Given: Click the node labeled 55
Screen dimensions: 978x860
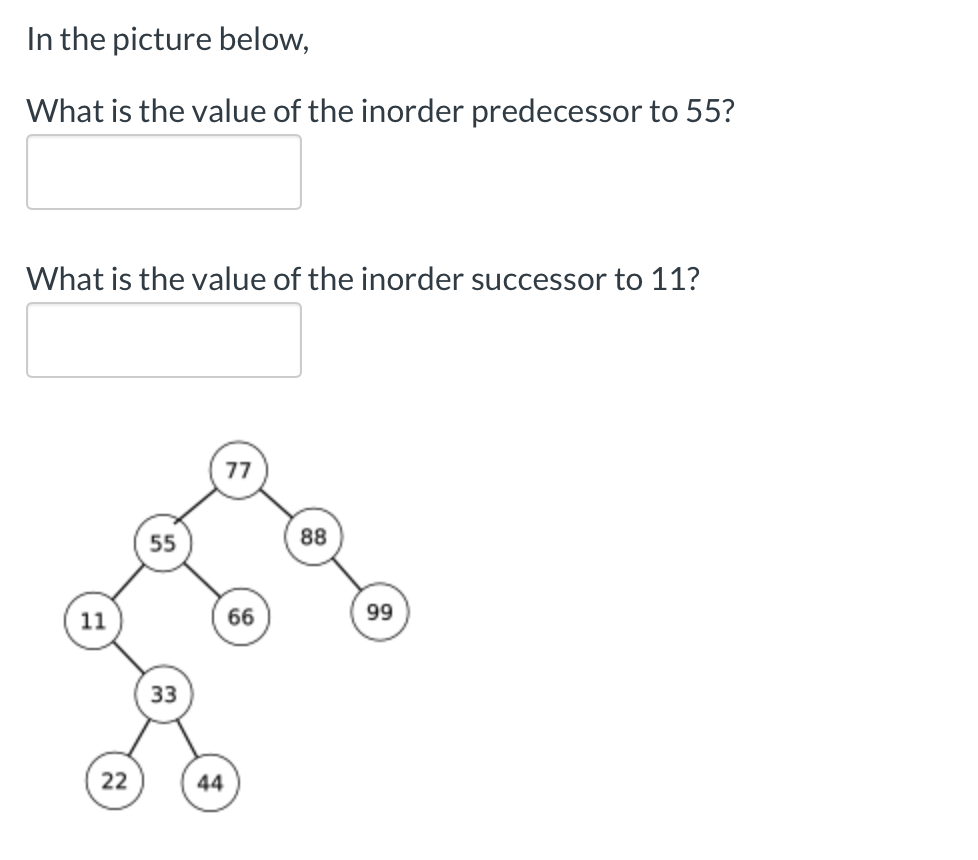Looking at the screenshot, I should 163,542.
